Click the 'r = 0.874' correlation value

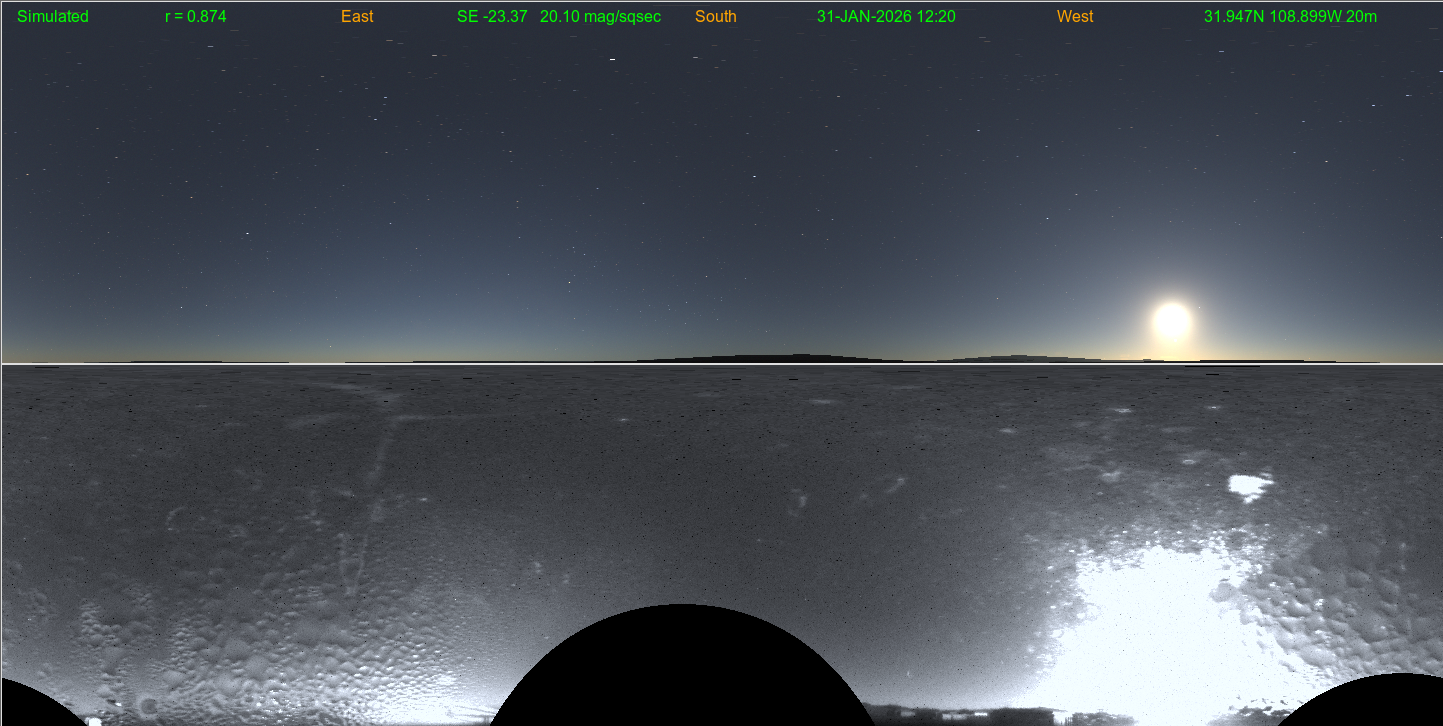pyautogui.click(x=195, y=17)
